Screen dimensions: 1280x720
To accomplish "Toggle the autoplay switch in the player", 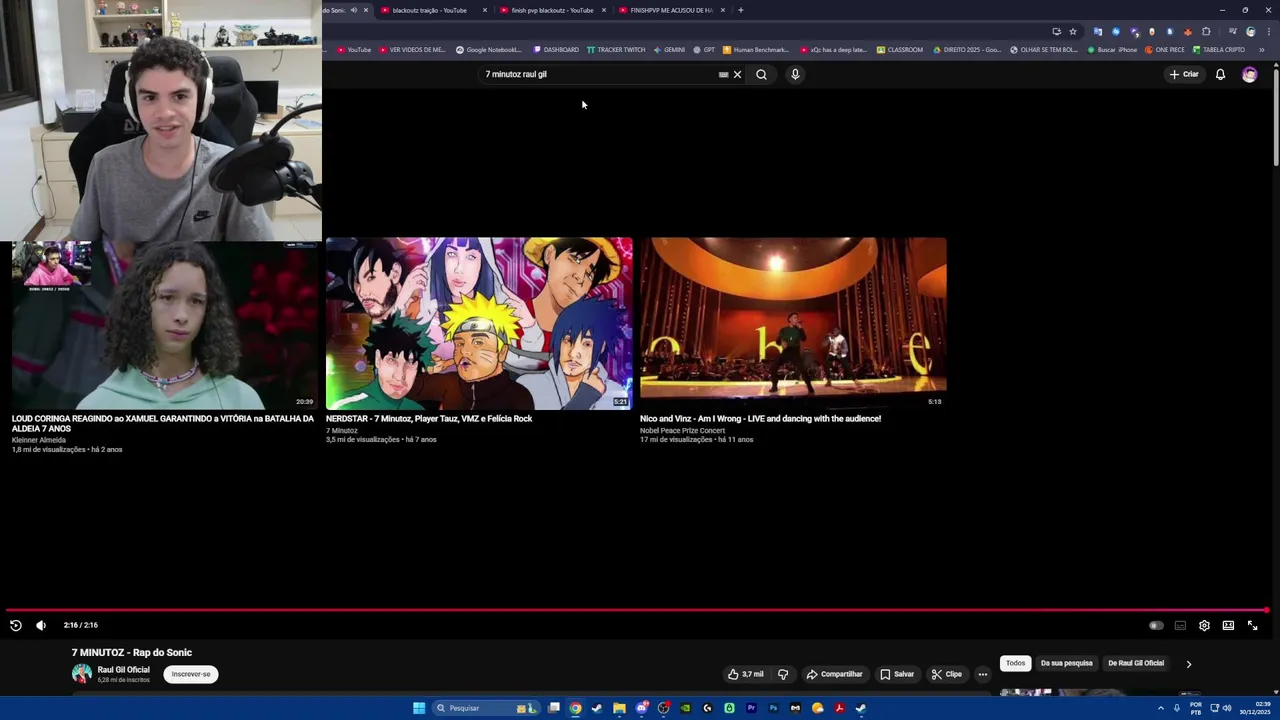I will pos(1156,625).
